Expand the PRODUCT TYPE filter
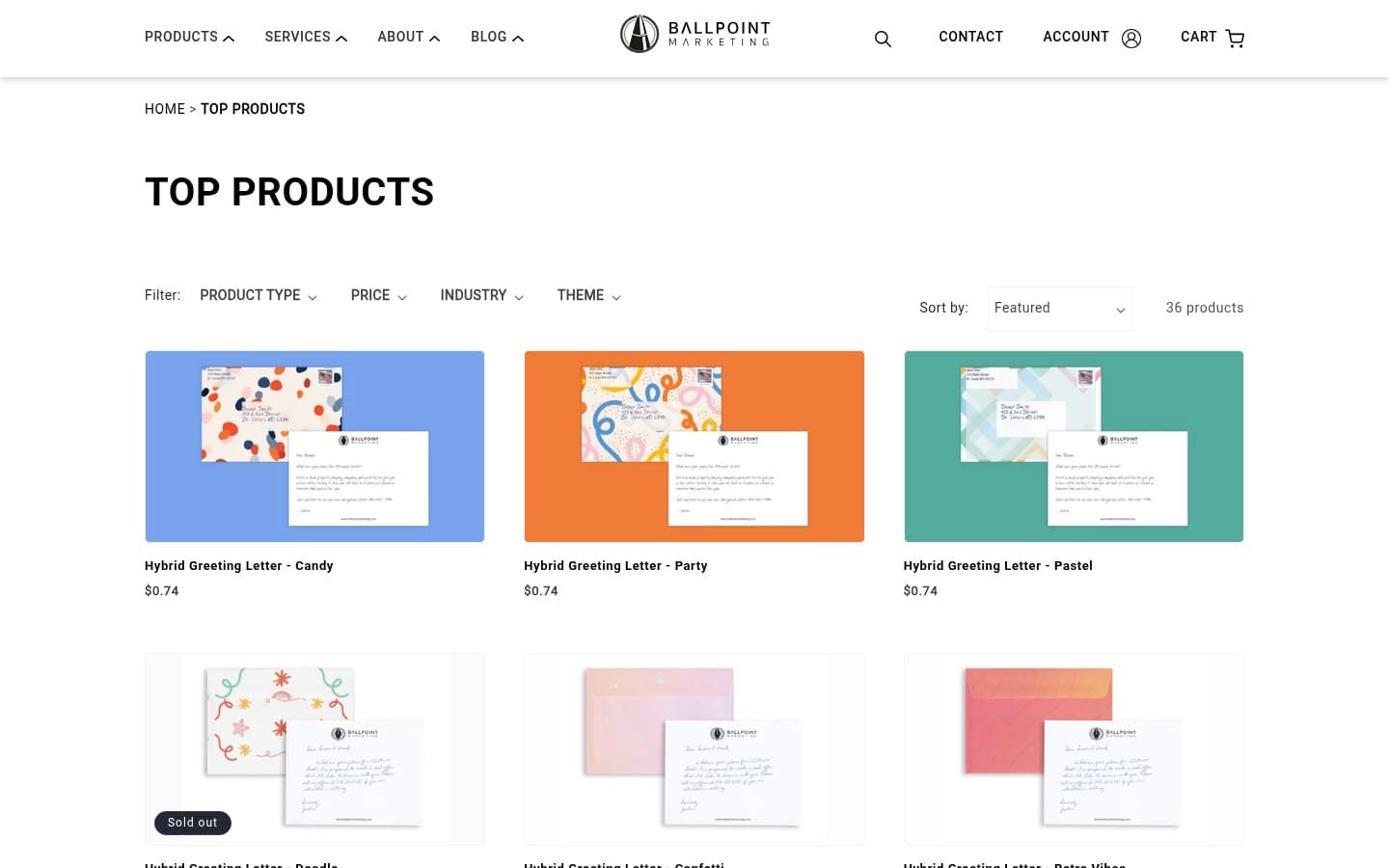This screenshot has height=868, width=1389. [x=259, y=295]
